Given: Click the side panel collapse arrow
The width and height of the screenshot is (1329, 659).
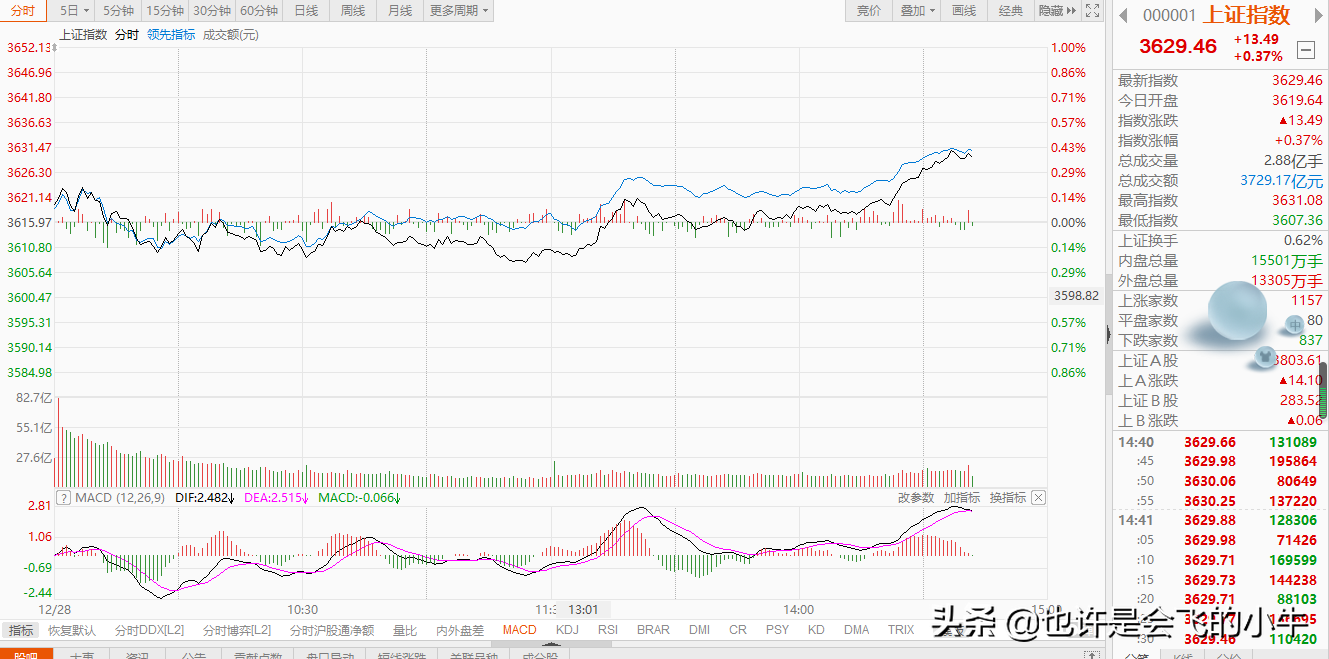Looking at the screenshot, I should click(1107, 332).
